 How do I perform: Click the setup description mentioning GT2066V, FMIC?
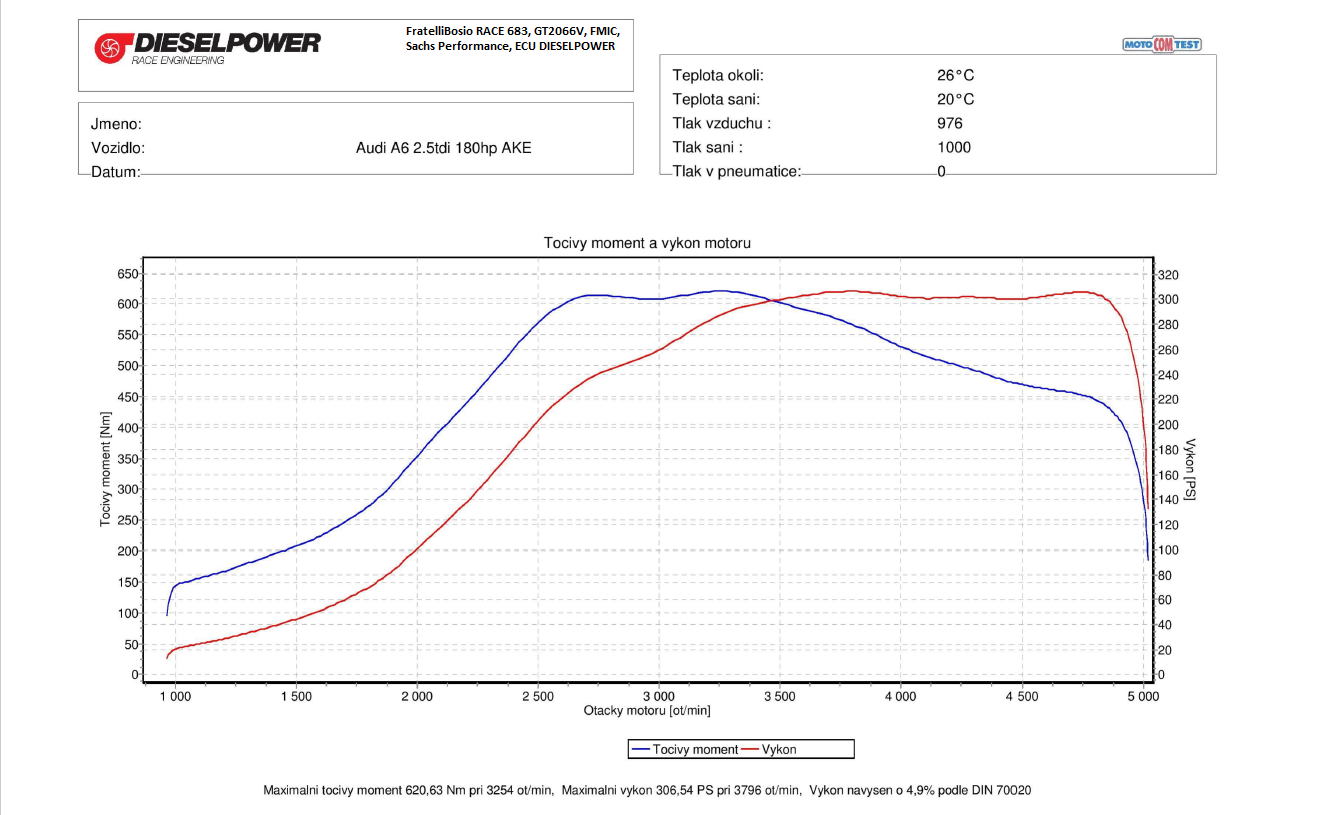click(x=513, y=31)
